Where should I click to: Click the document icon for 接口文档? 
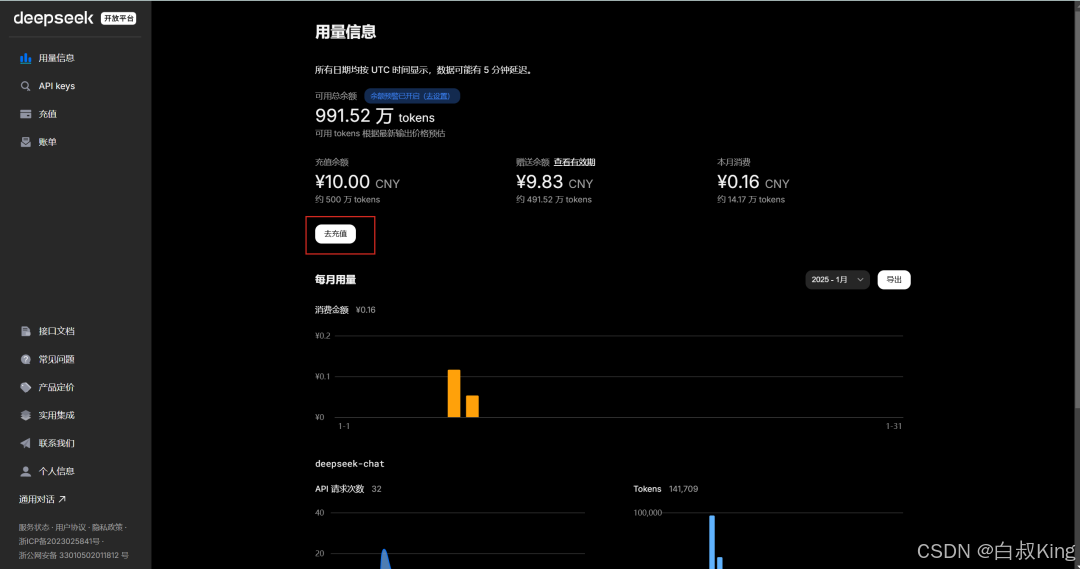coord(25,331)
